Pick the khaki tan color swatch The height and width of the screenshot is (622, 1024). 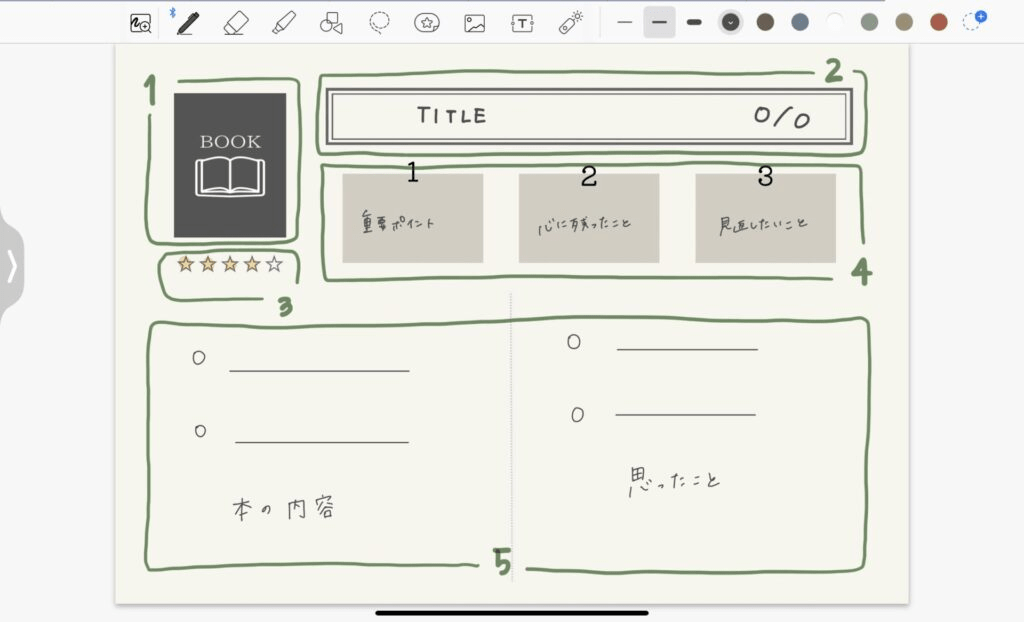coord(904,22)
